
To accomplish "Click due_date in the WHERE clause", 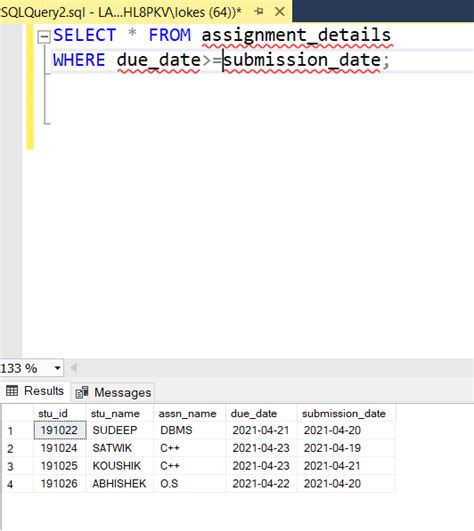I will 159,61.
